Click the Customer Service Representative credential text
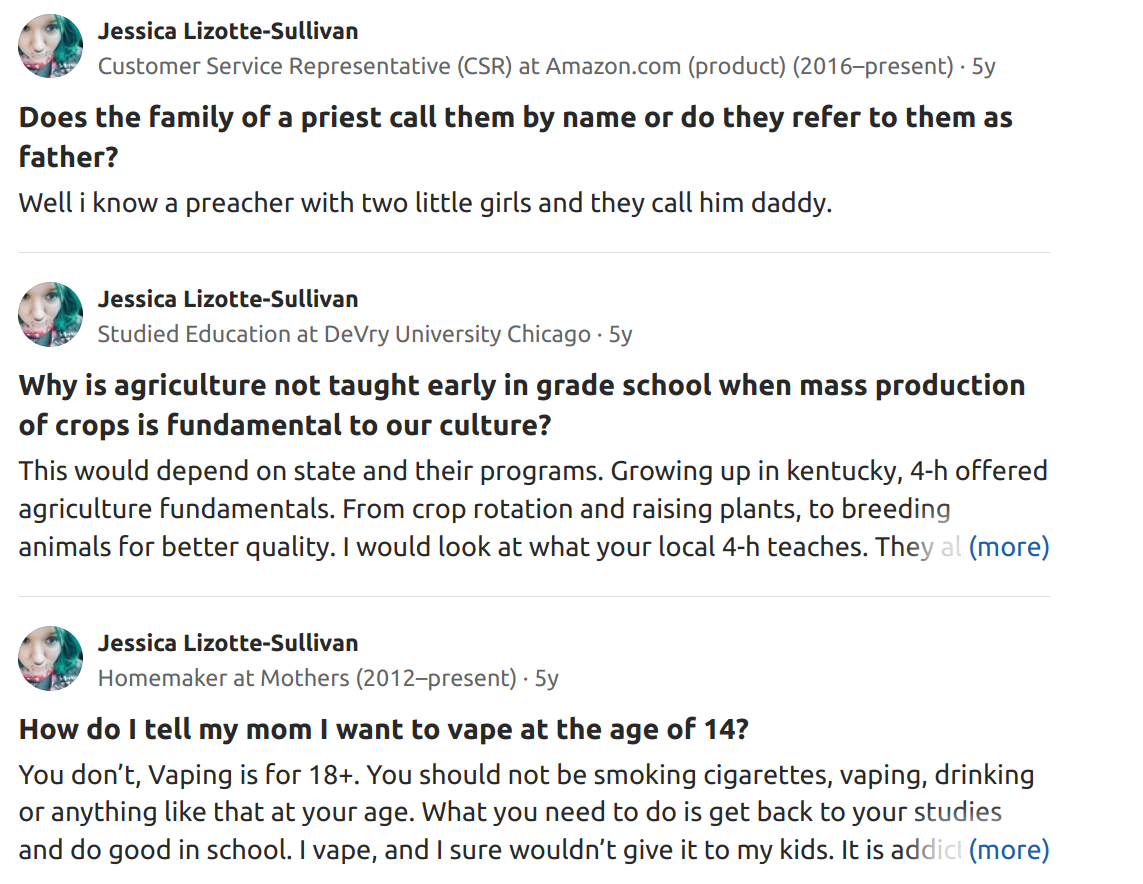The width and height of the screenshot is (1143, 884). click(x=525, y=66)
